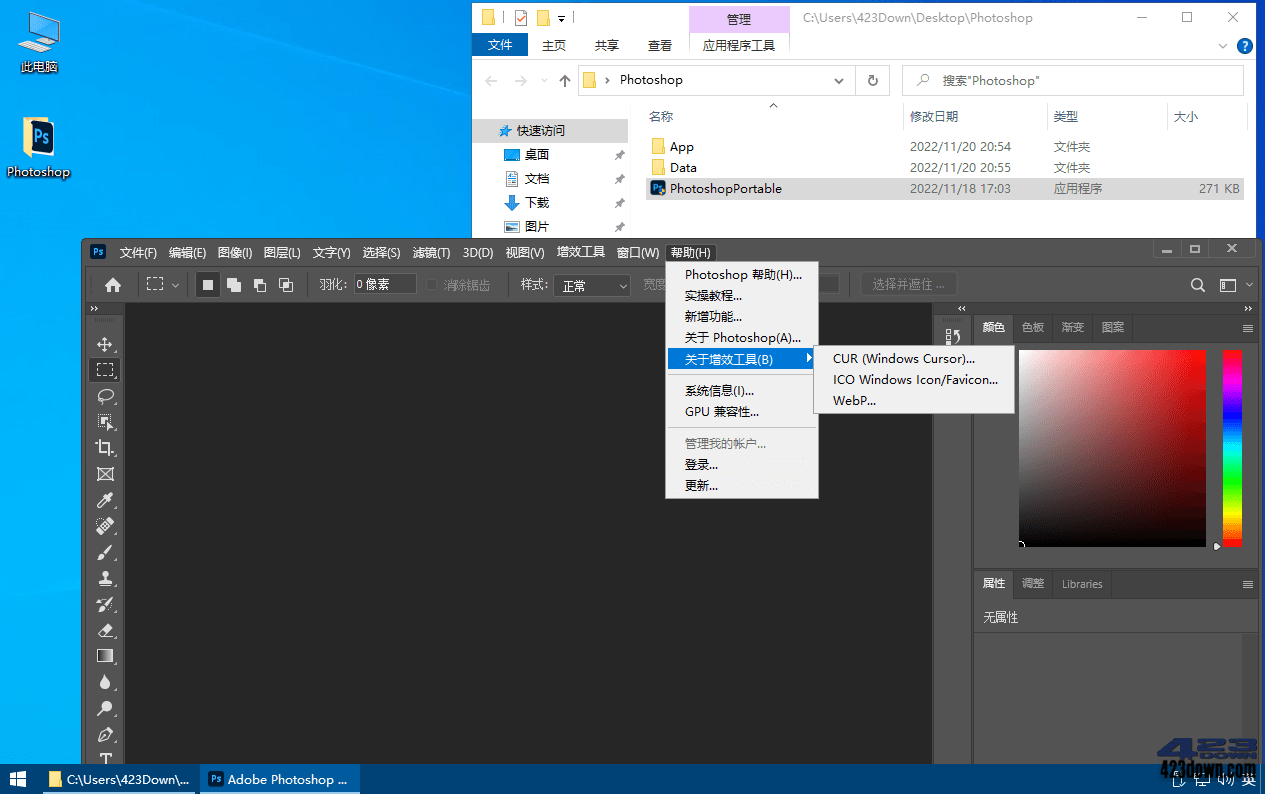
Task: Click the 选择并遮住 button
Action: tap(908, 284)
